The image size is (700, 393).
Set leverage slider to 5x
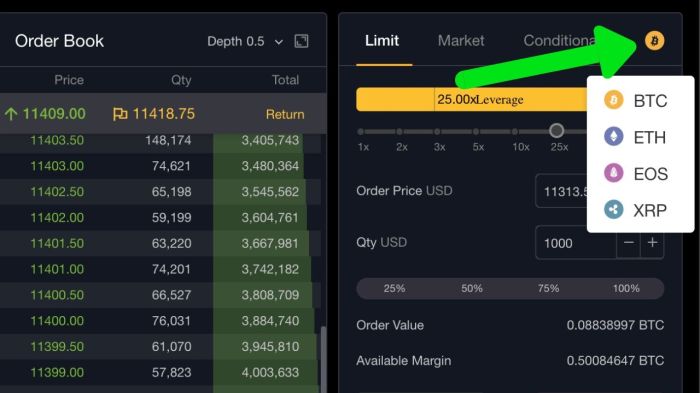(476, 132)
